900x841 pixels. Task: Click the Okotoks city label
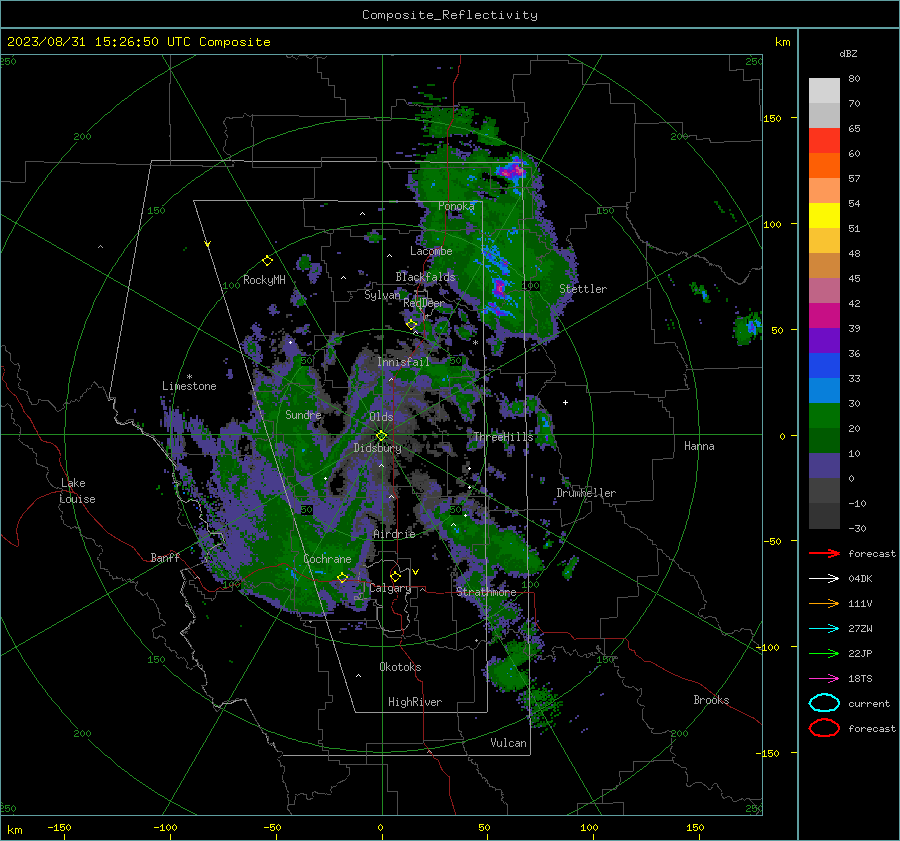pyautogui.click(x=400, y=666)
